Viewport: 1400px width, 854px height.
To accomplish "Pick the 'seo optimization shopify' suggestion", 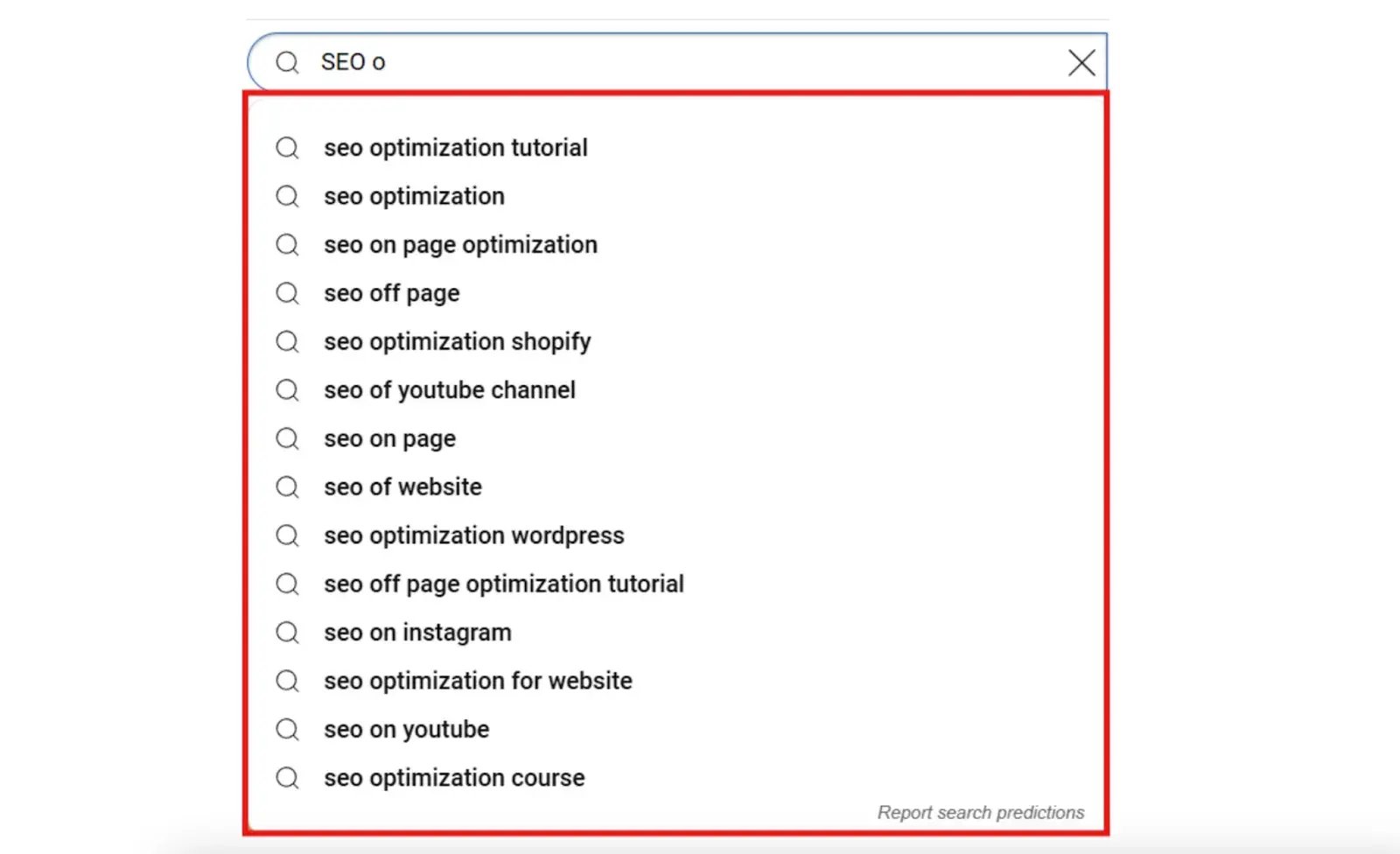I will 457,341.
